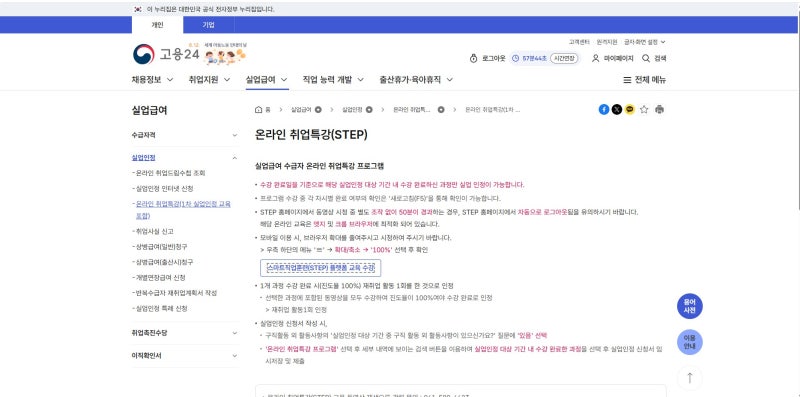800x397 pixels.
Task: Open 마이페이지 via the person icon
Action: [x=595, y=59]
